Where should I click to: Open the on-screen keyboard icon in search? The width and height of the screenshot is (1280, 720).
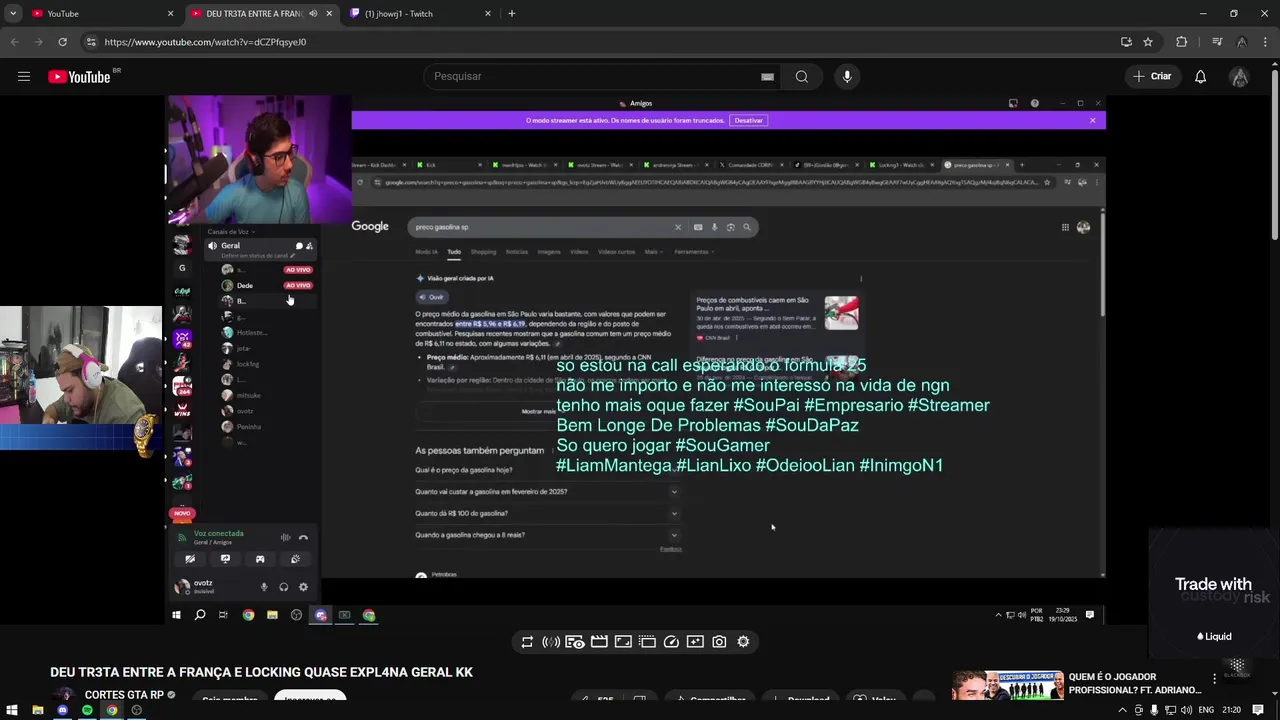767,76
